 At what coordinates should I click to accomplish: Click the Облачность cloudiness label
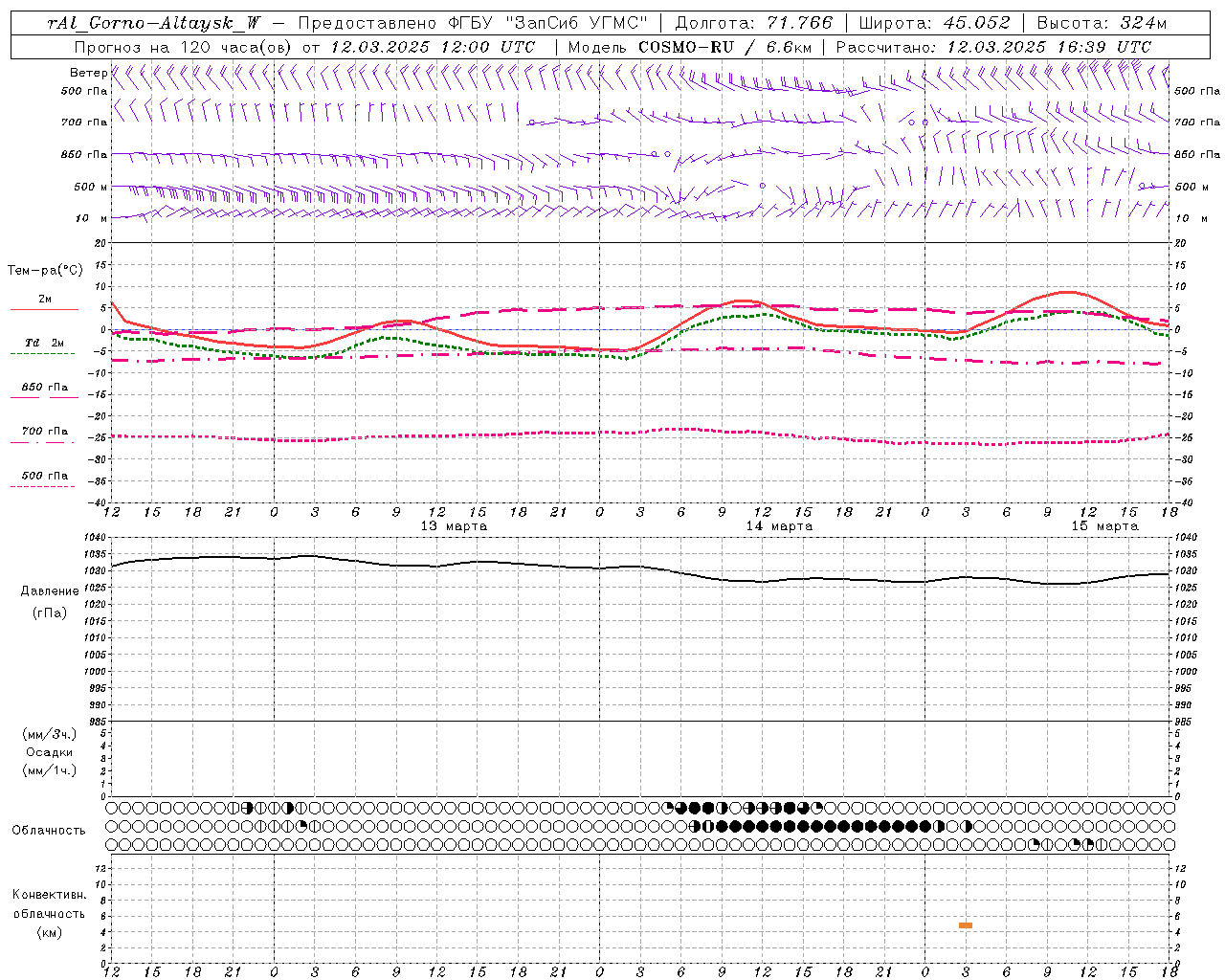pos(49,831)
